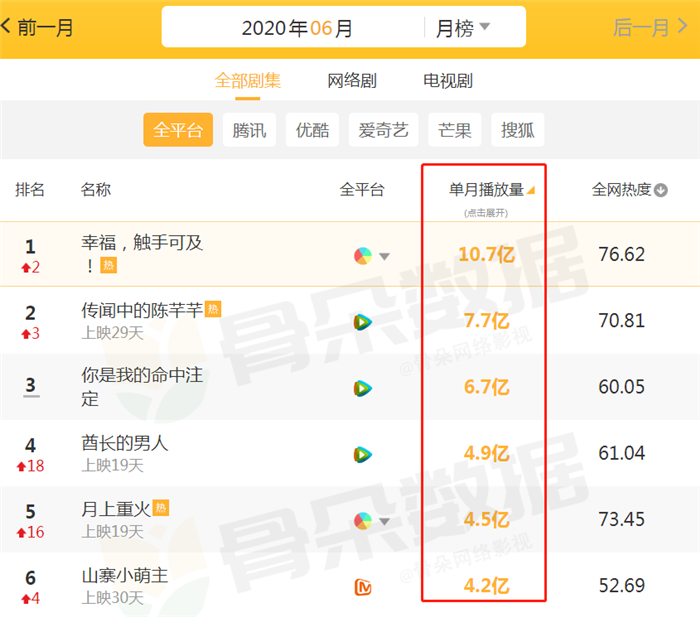Click the multi-platform pie icon for 幸福，触手可及
This screenshot has width=700, height=617.
point(363,256)
